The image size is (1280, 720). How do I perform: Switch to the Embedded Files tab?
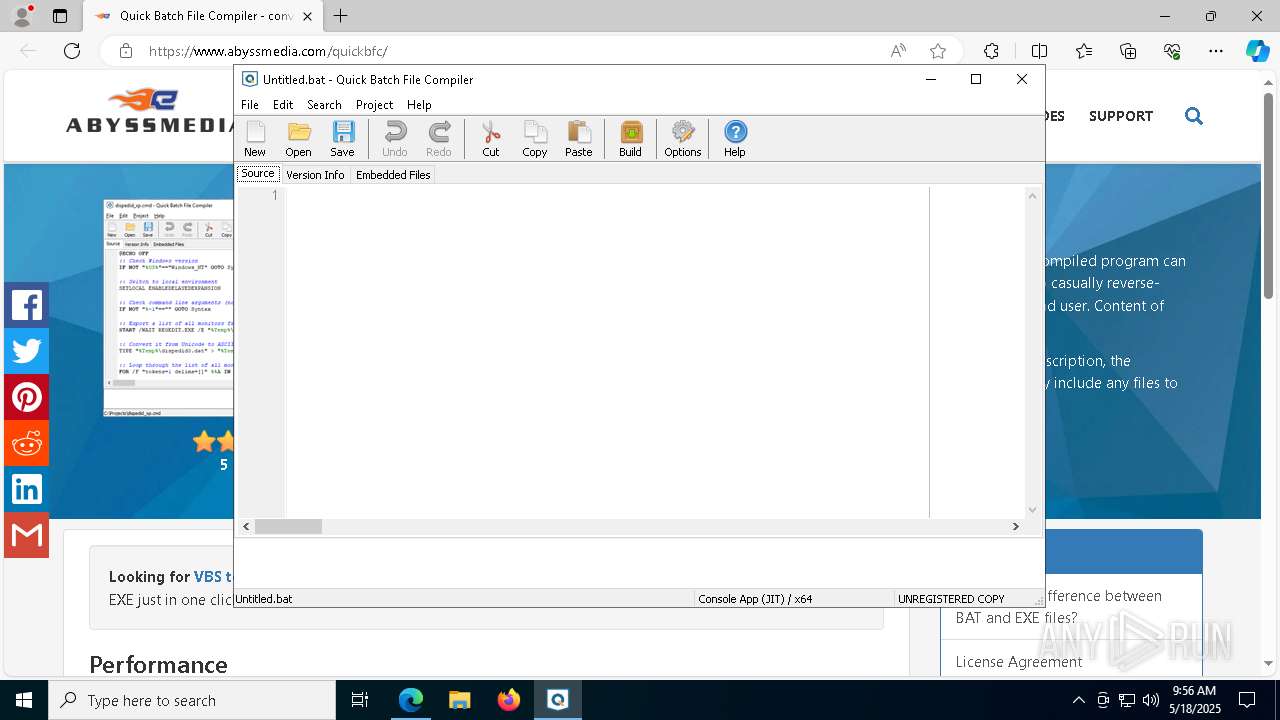click(x=393, y=175)
